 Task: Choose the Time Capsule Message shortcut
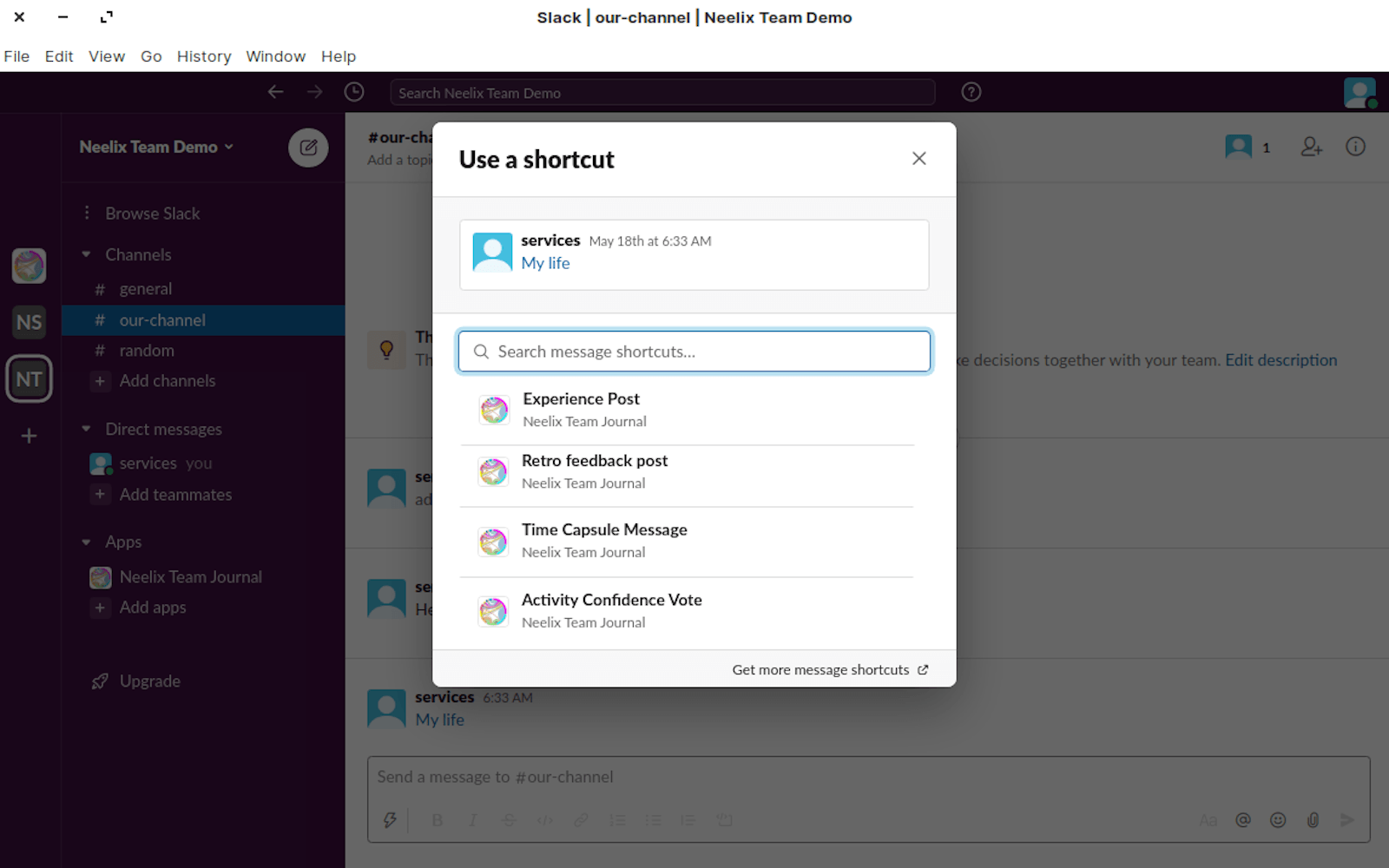pos(687,541)
